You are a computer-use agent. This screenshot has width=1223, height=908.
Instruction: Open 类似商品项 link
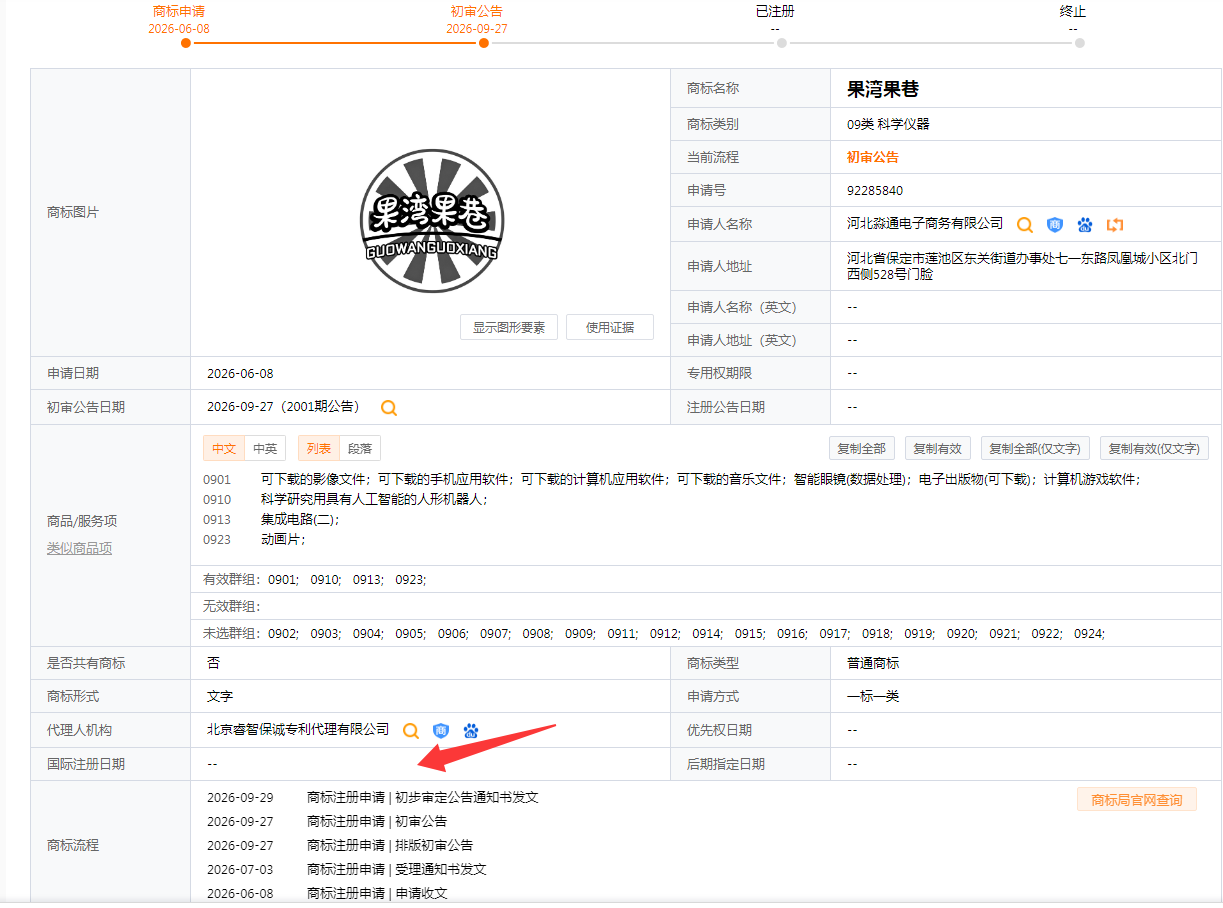80,548
